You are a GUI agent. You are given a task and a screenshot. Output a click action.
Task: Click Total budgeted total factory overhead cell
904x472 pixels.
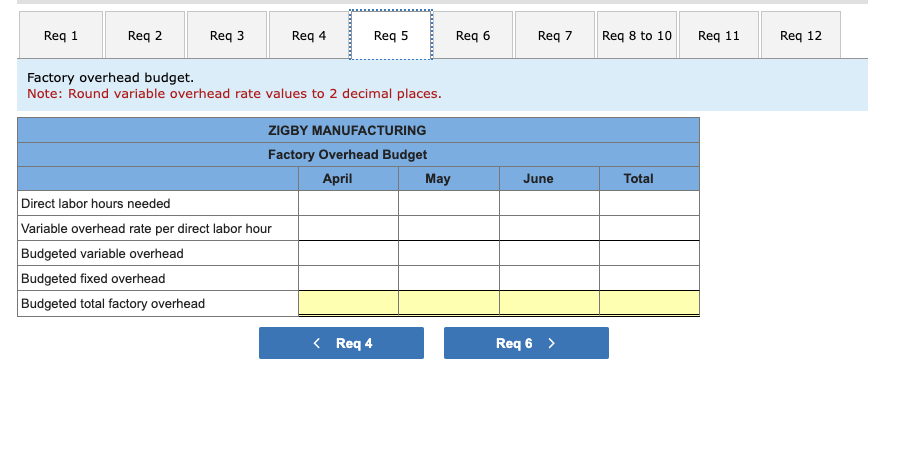click(x=649, y=303)
